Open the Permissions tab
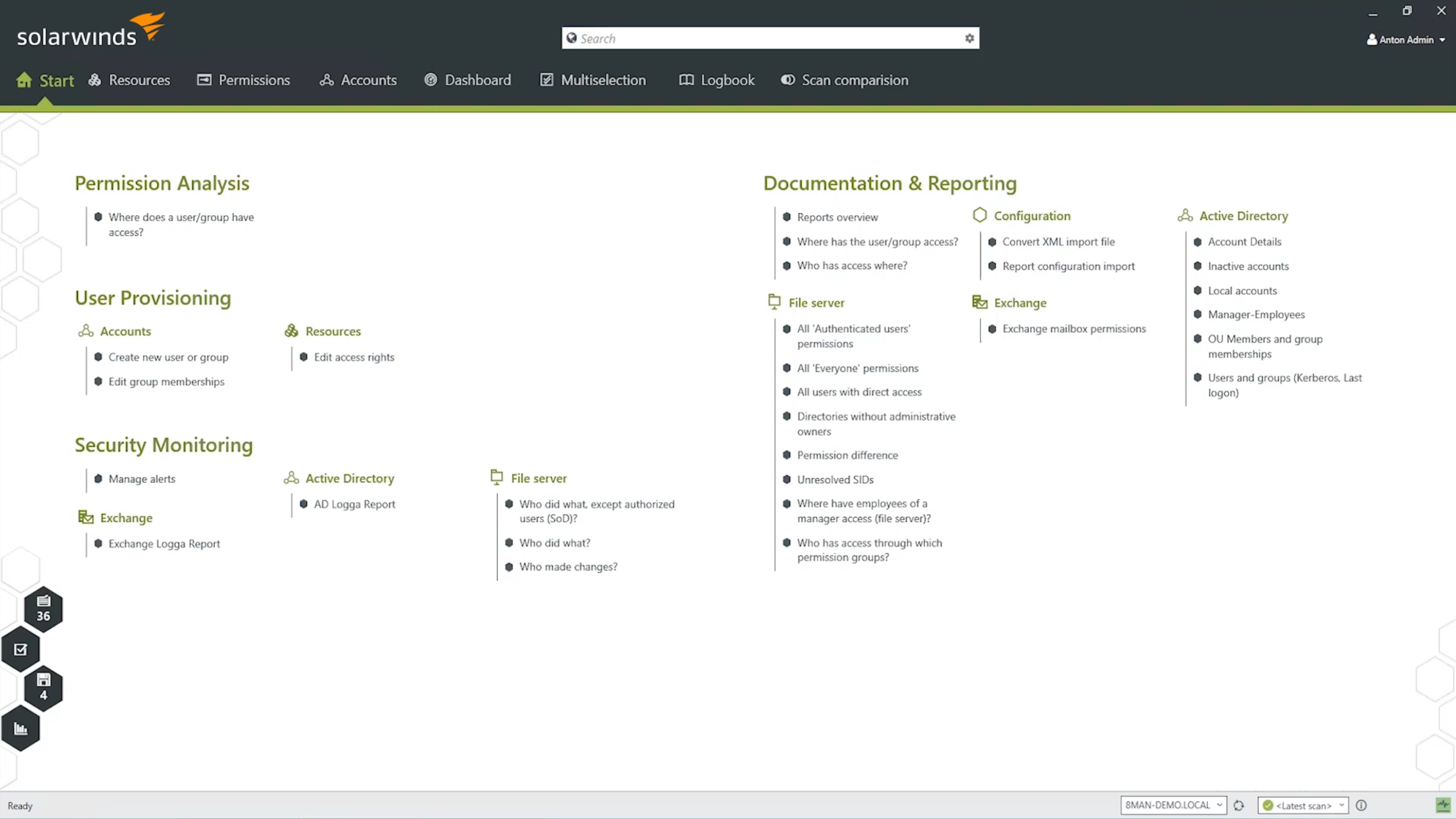The image size is (1456, 819). 243,80
